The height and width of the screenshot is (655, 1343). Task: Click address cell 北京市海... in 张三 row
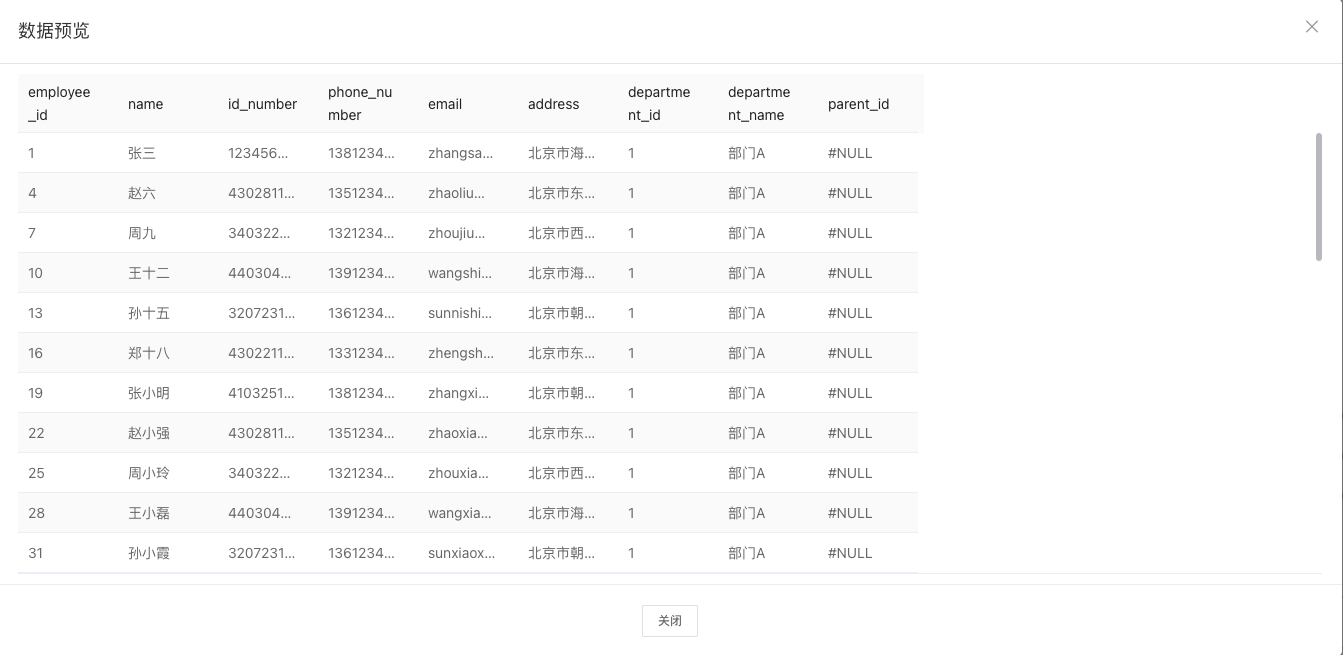[x=562, y=153]
